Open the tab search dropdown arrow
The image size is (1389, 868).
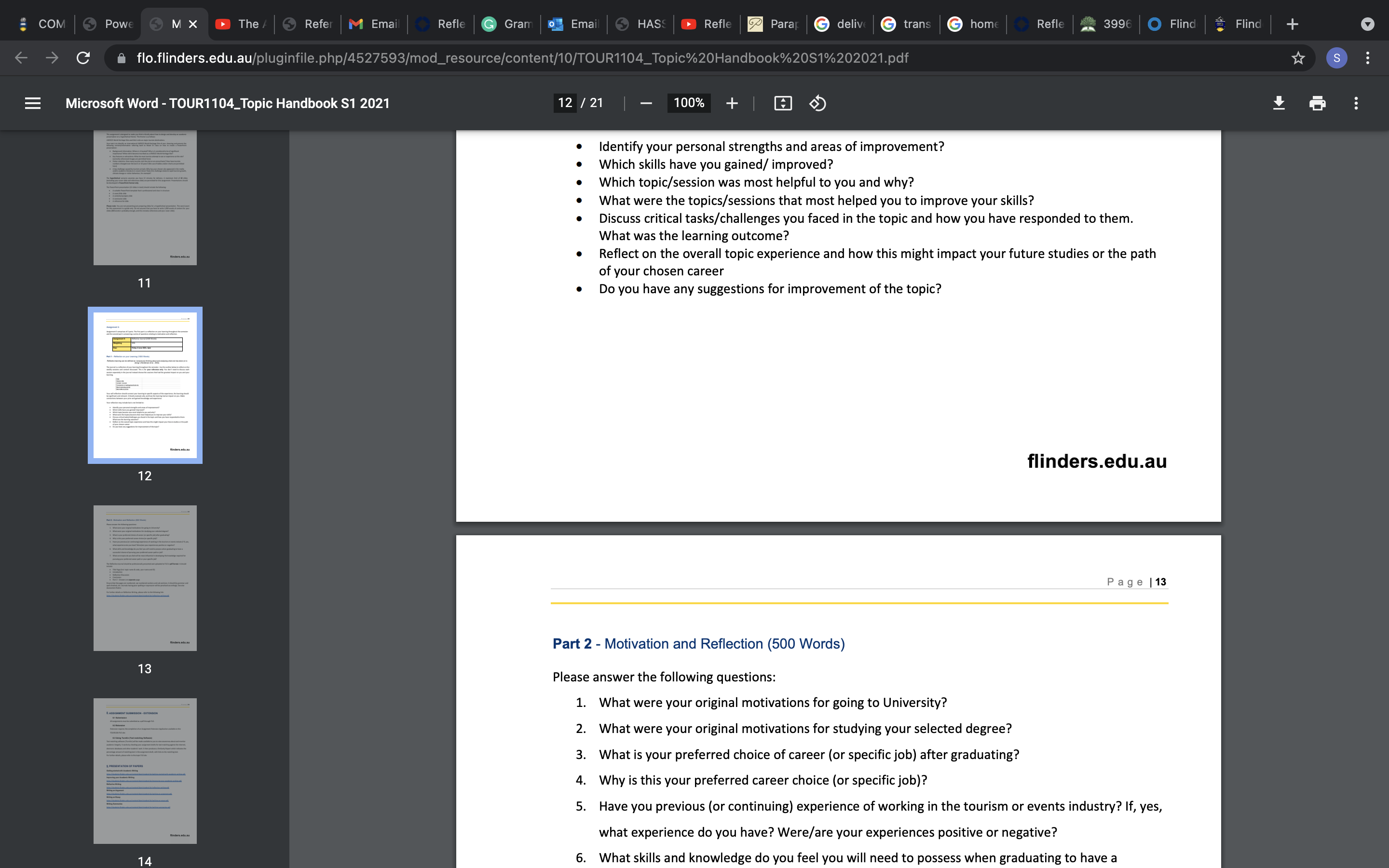(1368, 24)
